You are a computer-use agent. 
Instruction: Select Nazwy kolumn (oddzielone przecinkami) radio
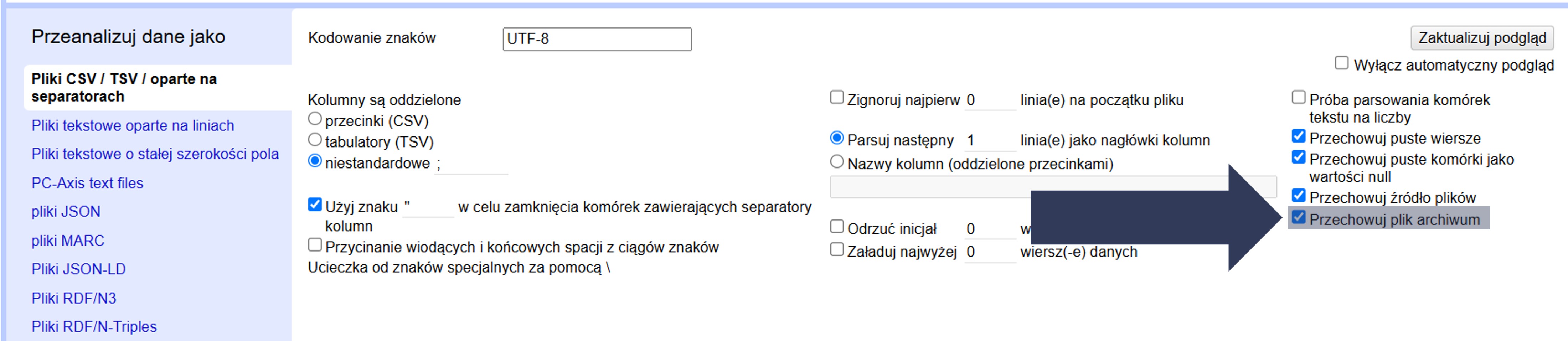pos(837,162)
